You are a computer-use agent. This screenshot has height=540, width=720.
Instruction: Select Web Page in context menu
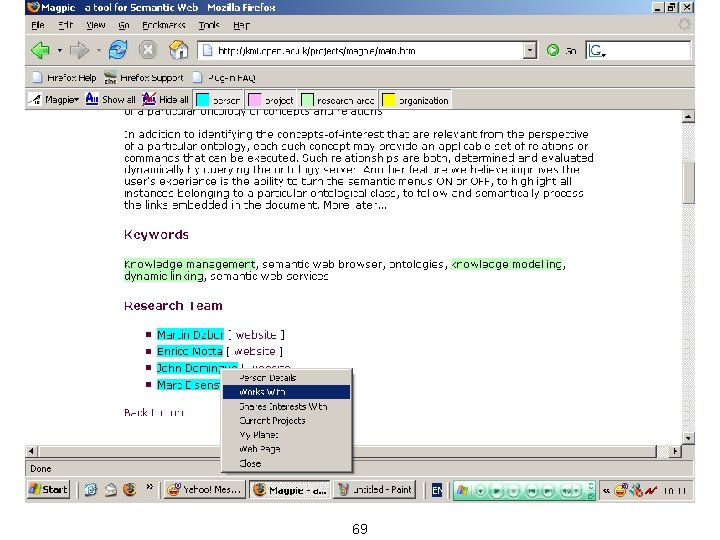pyautogui.click(x=287, y=449)
